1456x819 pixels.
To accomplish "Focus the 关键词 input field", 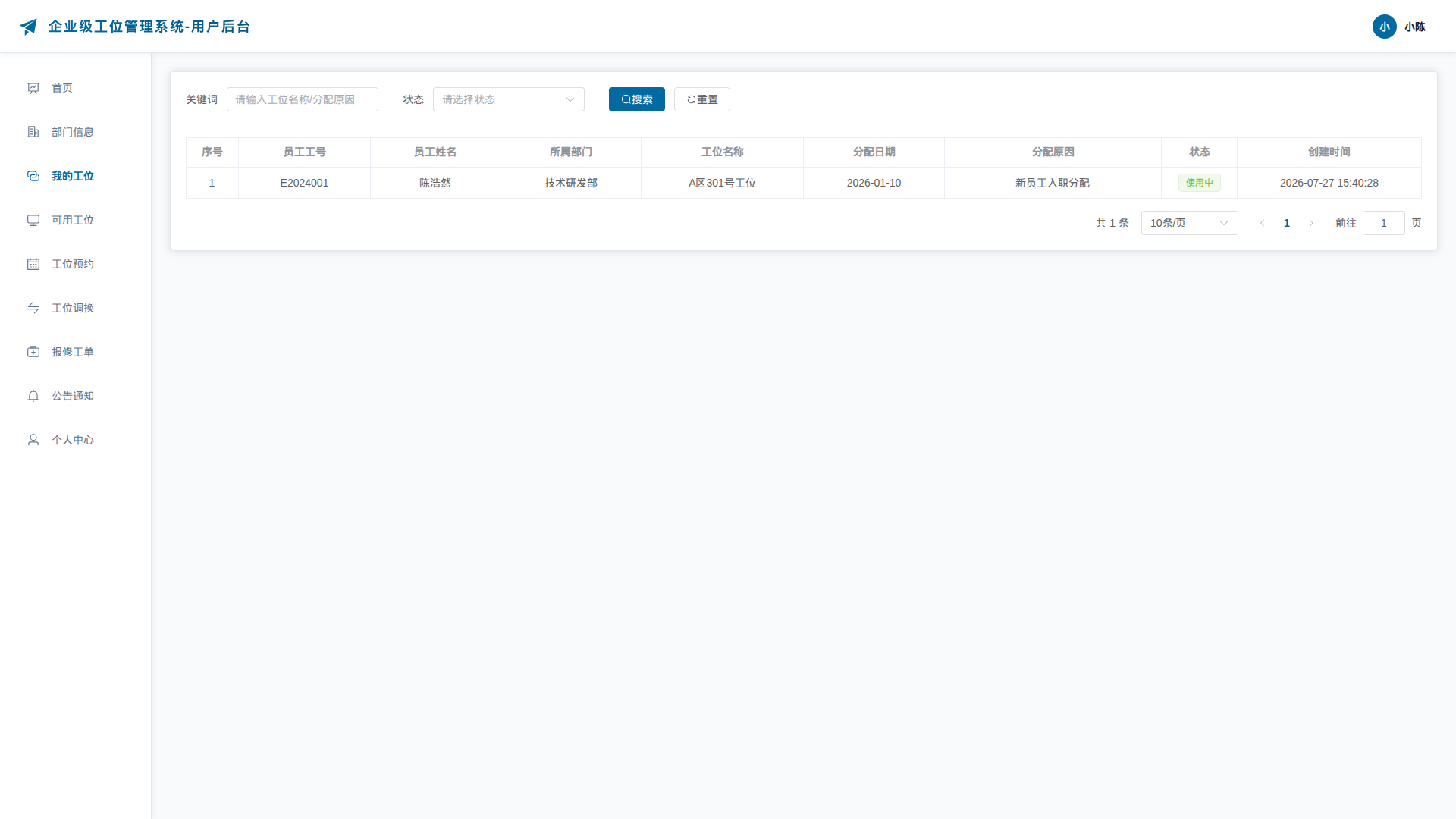I will 302,99.
